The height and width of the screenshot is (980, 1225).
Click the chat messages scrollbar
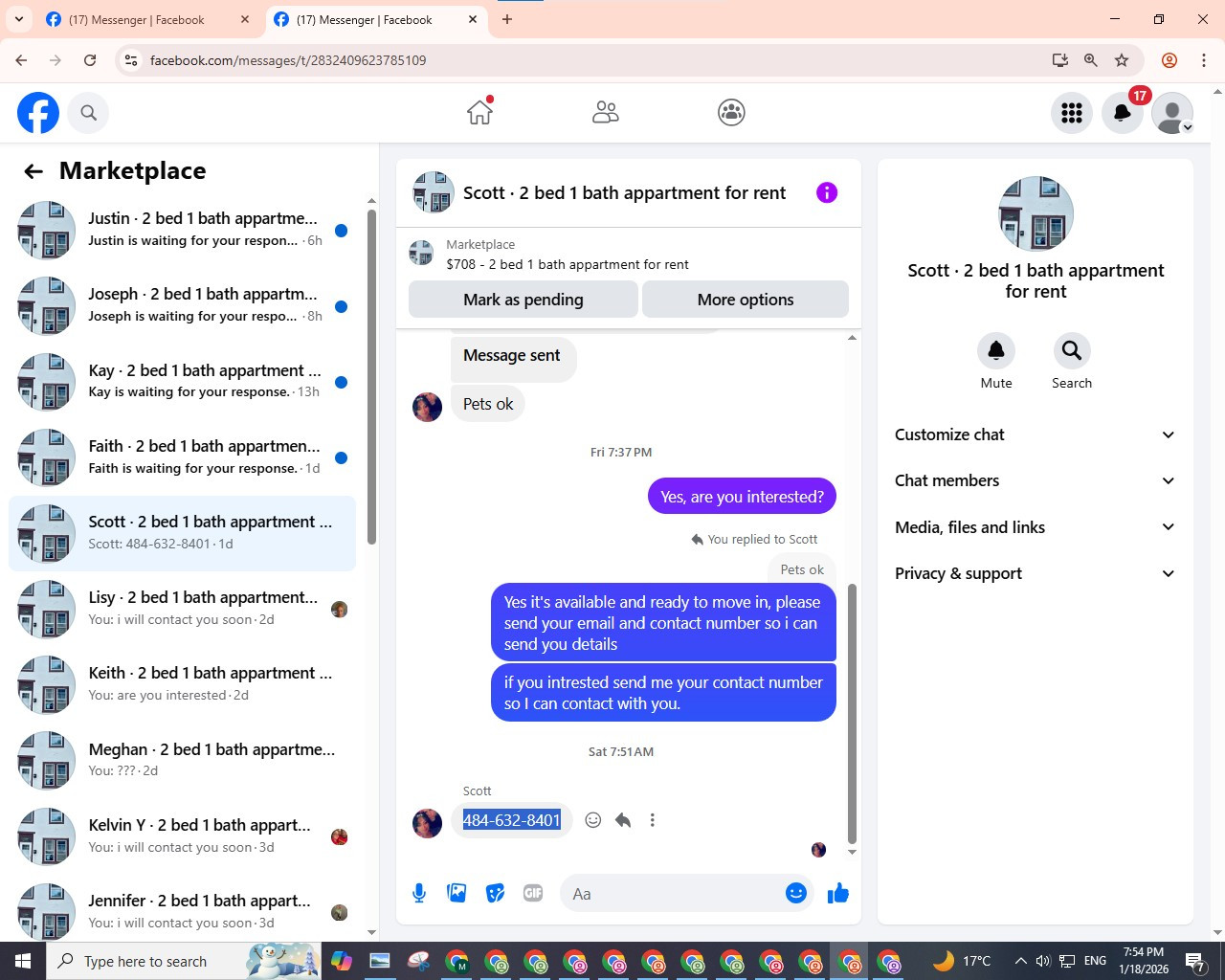click(852, 713)
